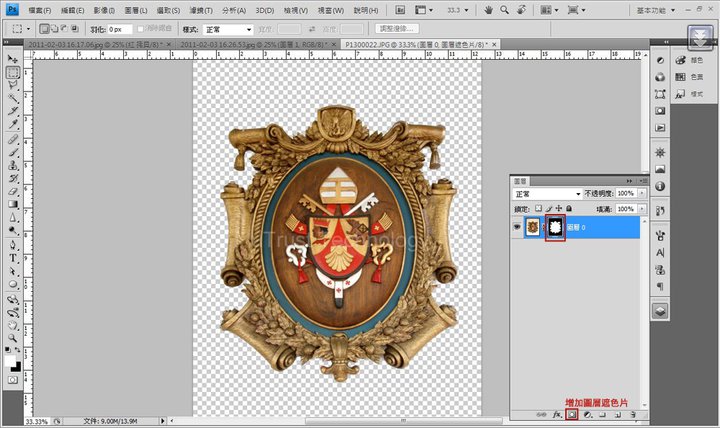The height and width of the screenshot is (428, 720).
Task: Switch to 2011-02-03 16.17.06.jpg tab
Action: (96, 45)
